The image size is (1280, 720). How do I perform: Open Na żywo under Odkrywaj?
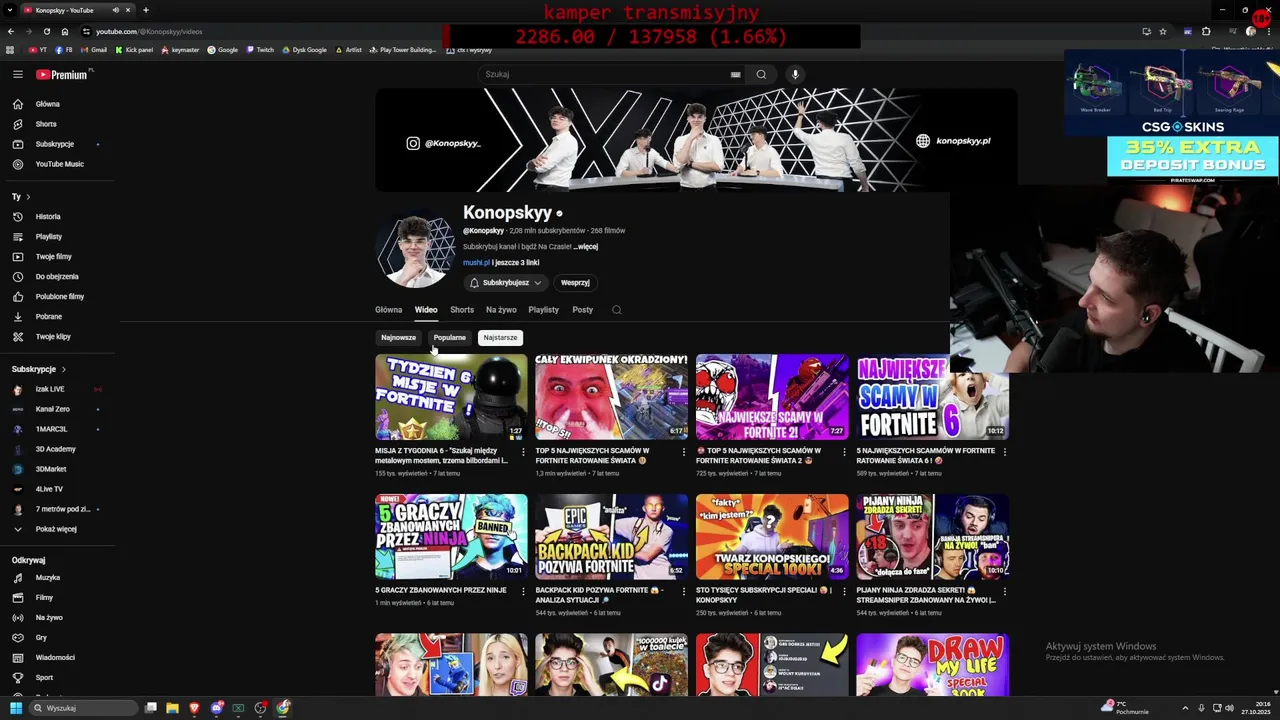click(x=48, y=617)
